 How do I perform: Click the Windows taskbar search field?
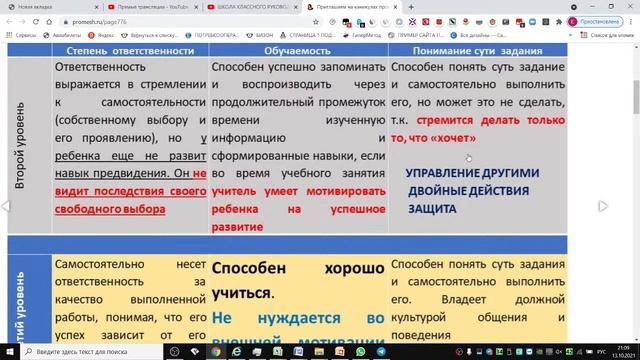(x=91, y=351)
